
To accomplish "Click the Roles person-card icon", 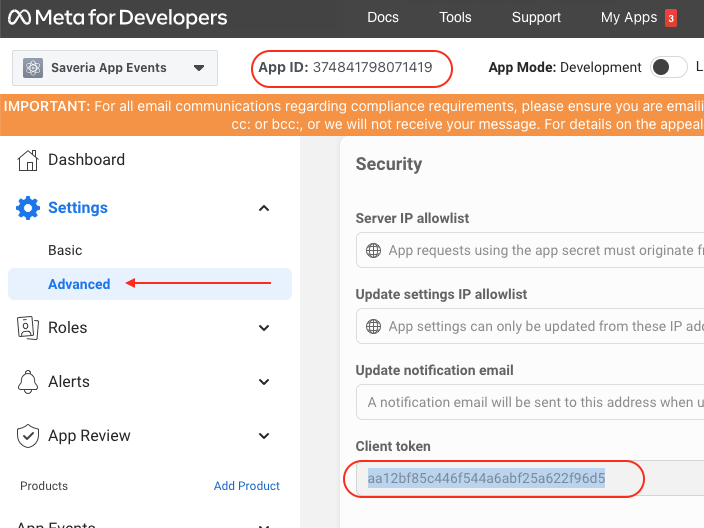I will tap(29, 328).
